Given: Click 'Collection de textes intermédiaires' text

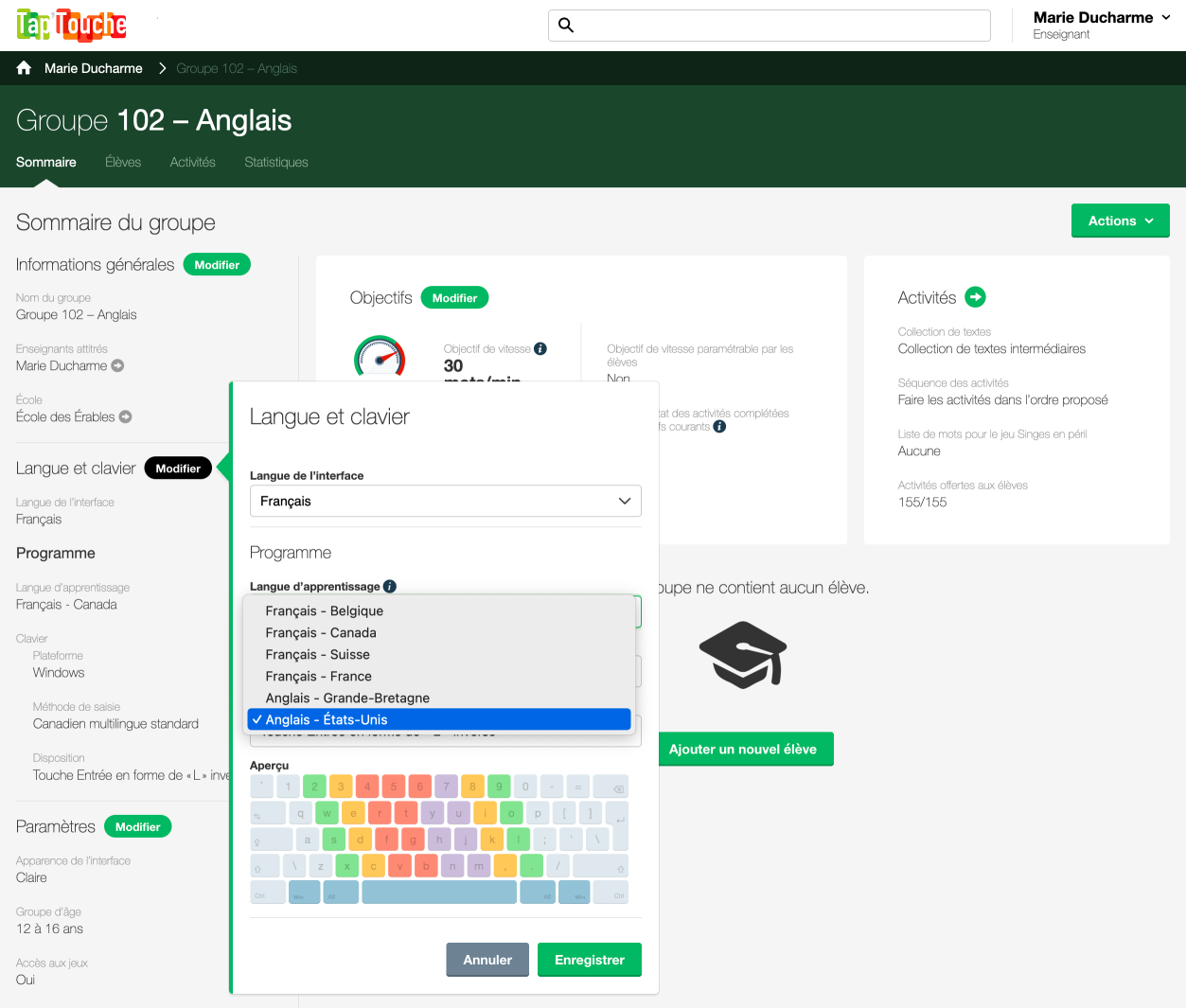Looking at the screenshot, I should coord(992,348).
